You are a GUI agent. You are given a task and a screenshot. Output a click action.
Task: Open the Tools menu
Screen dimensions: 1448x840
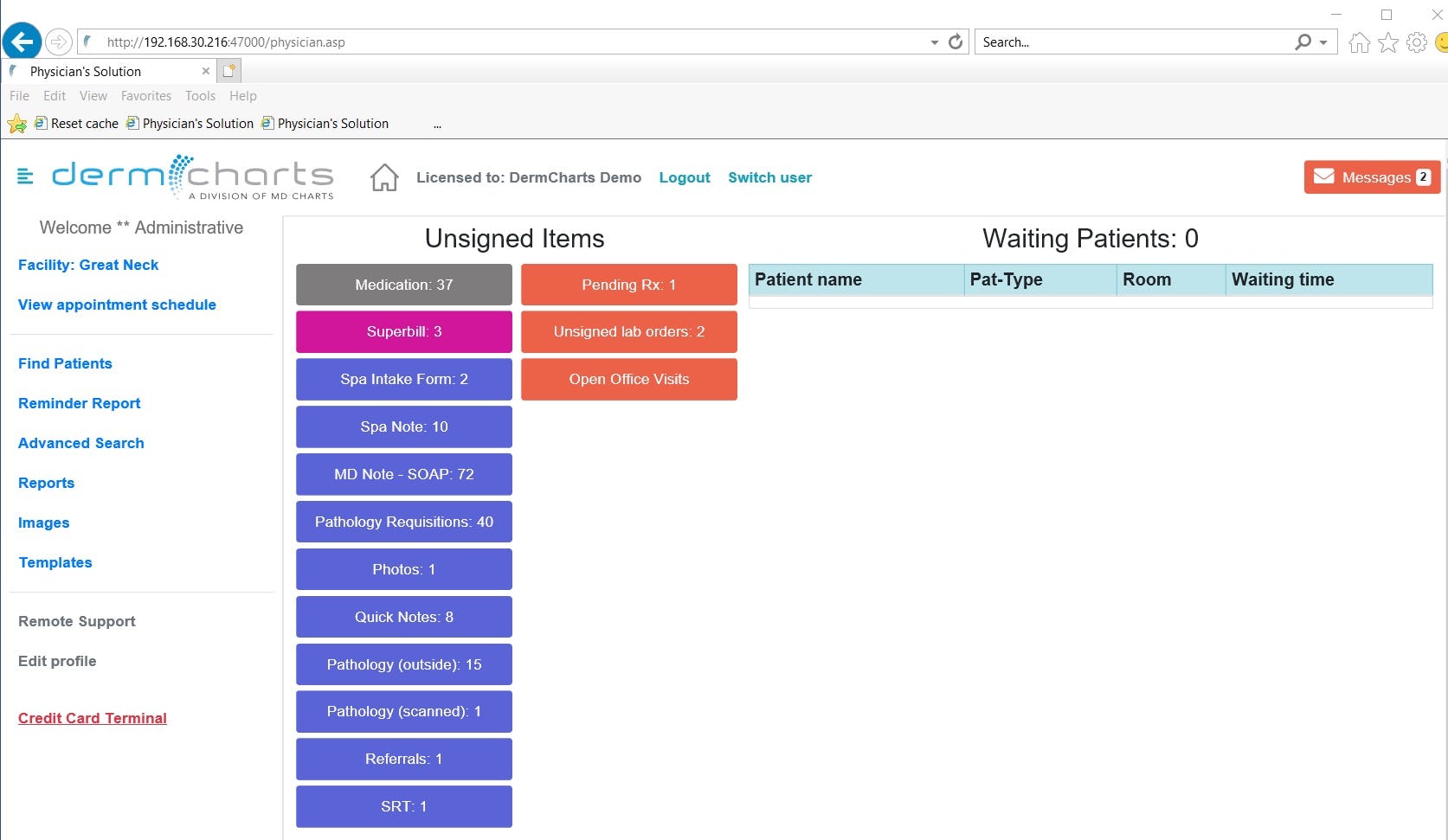[200, 96]
